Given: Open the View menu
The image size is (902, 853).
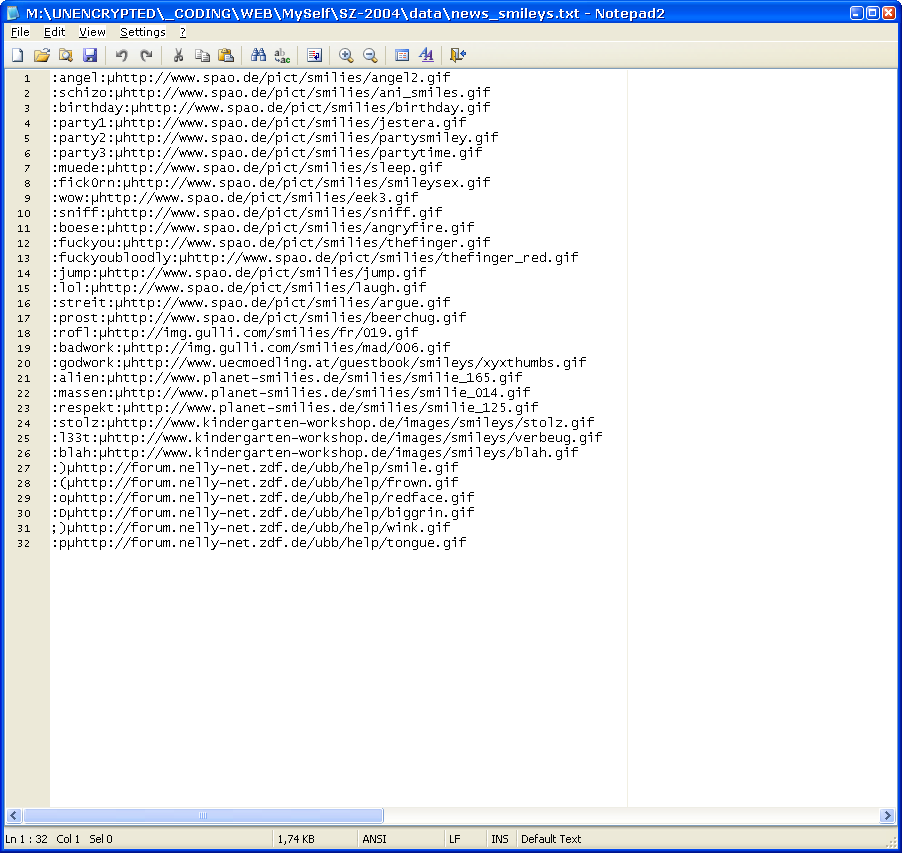Looking at the screenshot, I should pos(92,32).
